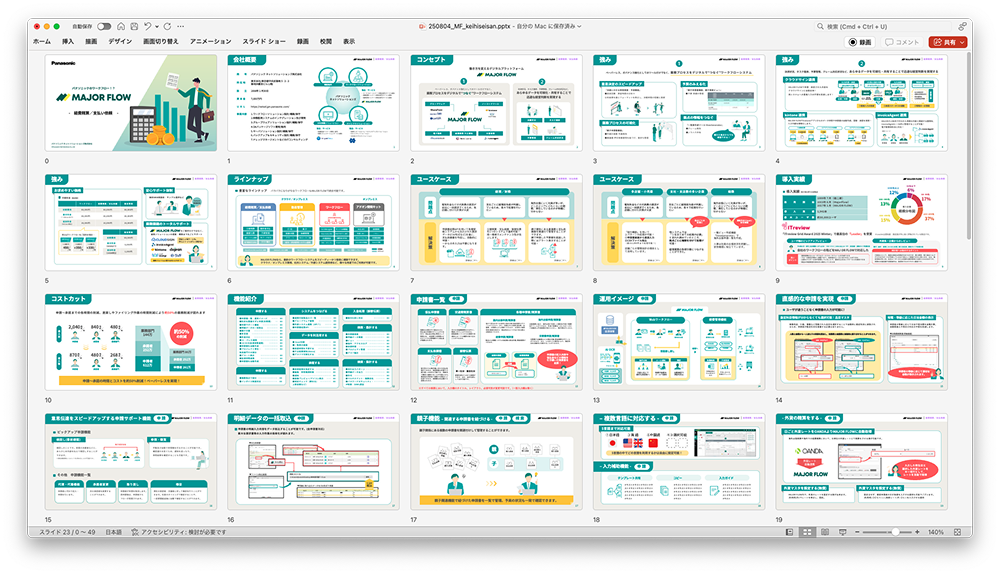Select the MAJOR FLOW title slide 0
The height and width of the screenshot is (574, 1000).
pos(131,103)
